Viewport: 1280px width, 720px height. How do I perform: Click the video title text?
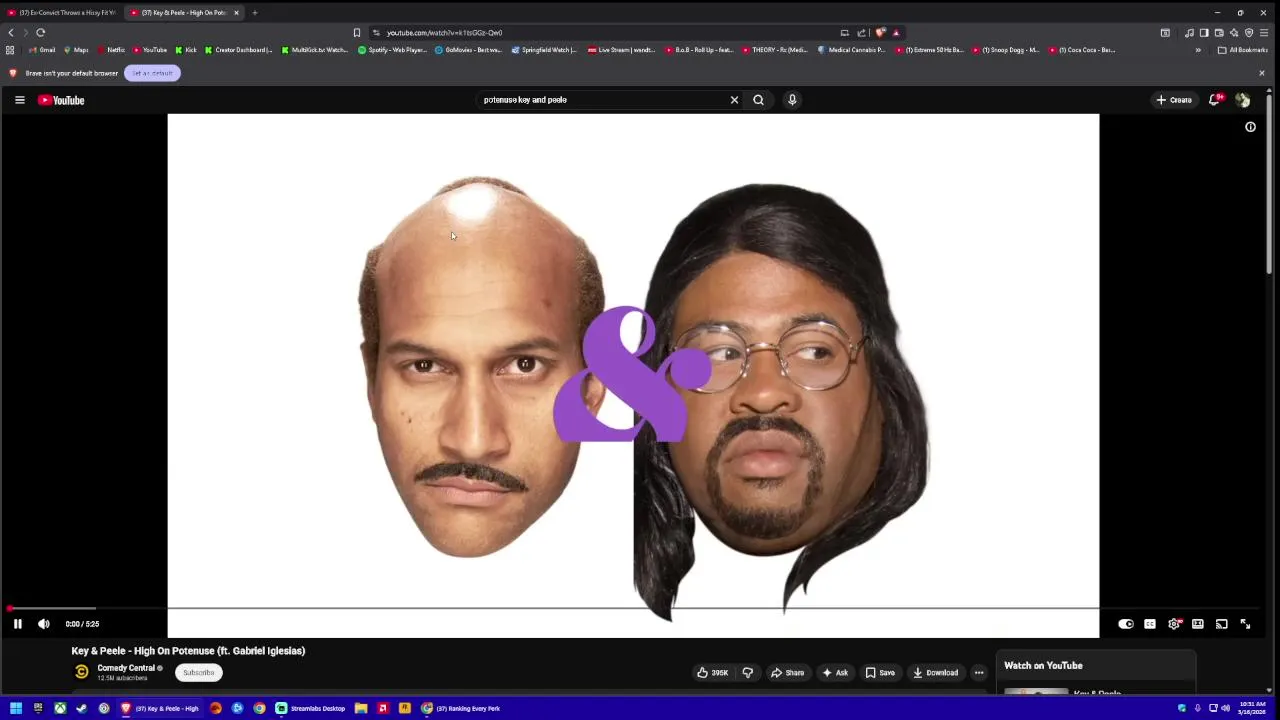point(188,651)
